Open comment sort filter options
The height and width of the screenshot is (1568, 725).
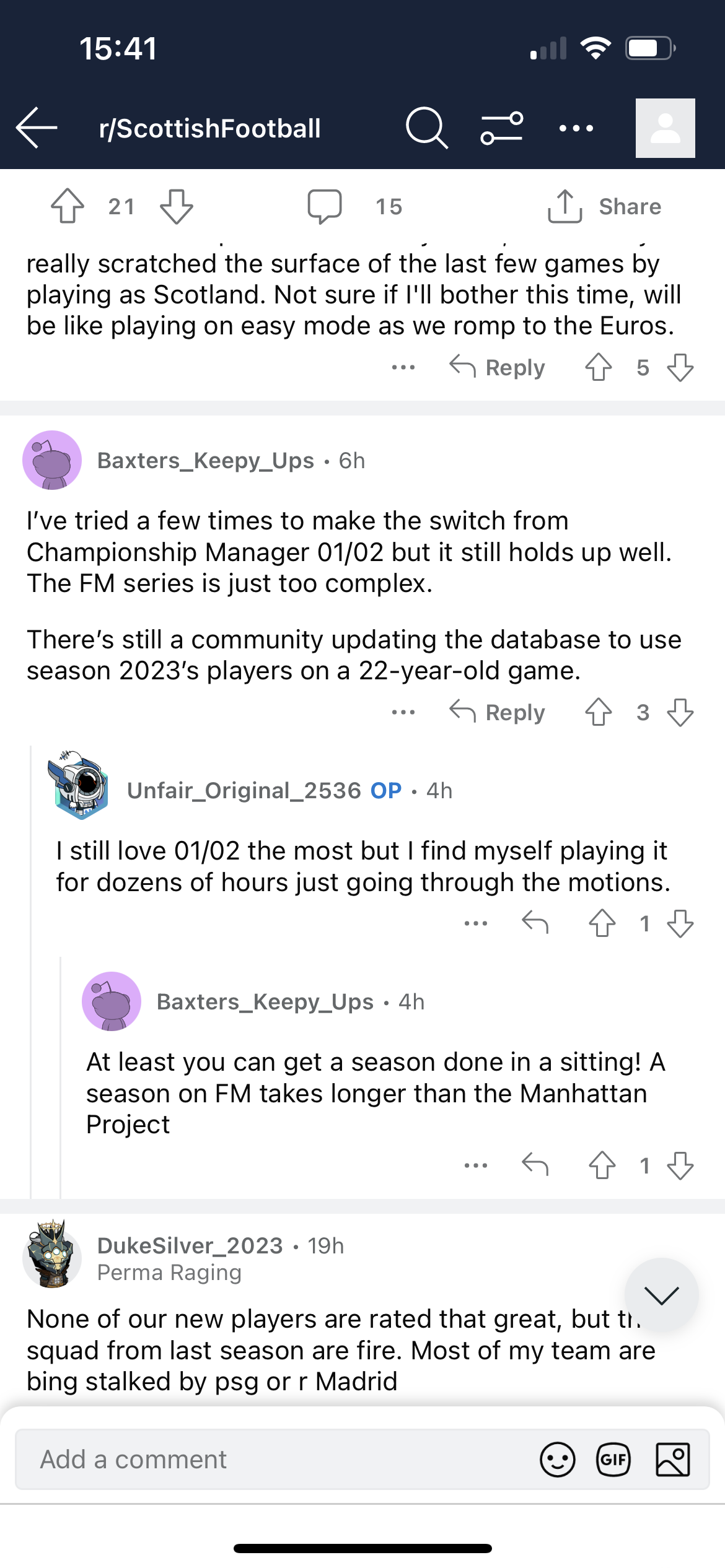coord(501,128)
